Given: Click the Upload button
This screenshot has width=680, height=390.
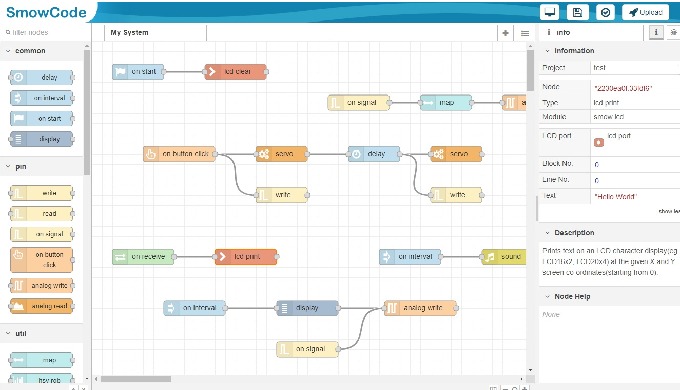Looking at the screenshot, I should (645, 12).
